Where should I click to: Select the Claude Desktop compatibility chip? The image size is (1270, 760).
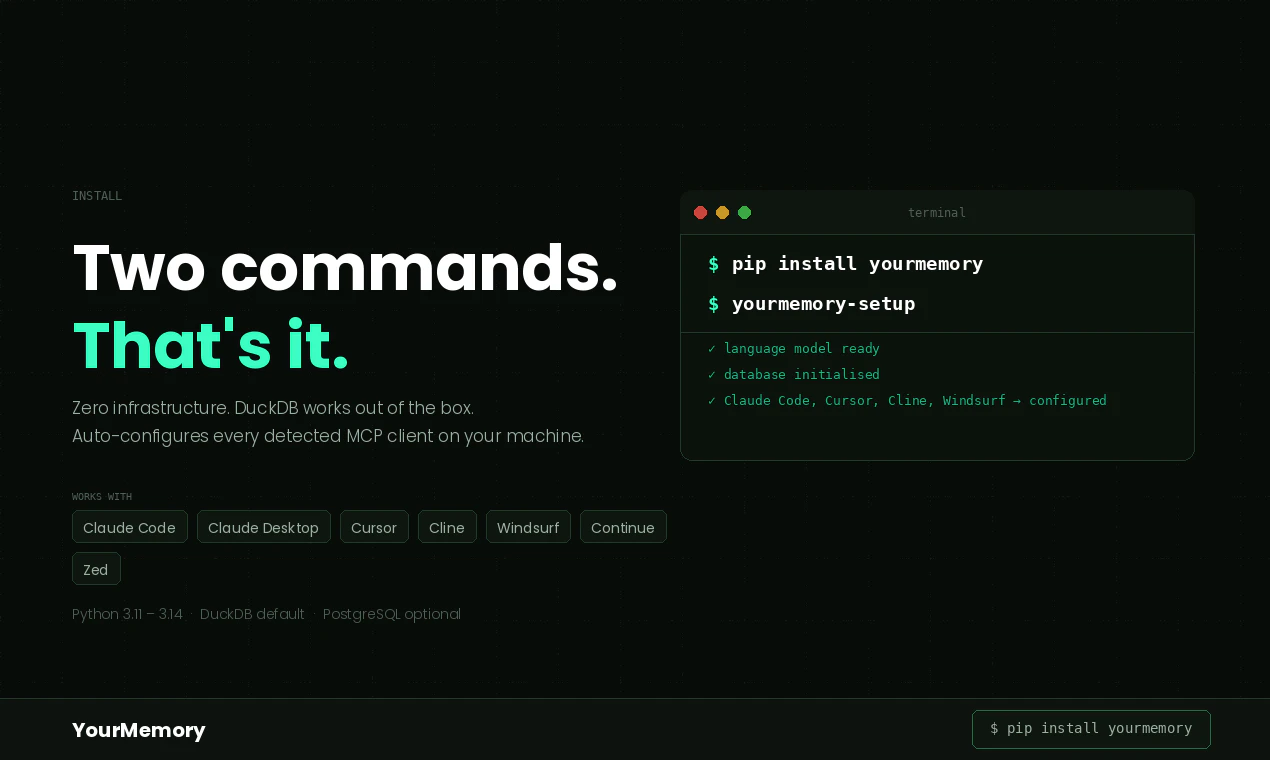pos(264,527)
